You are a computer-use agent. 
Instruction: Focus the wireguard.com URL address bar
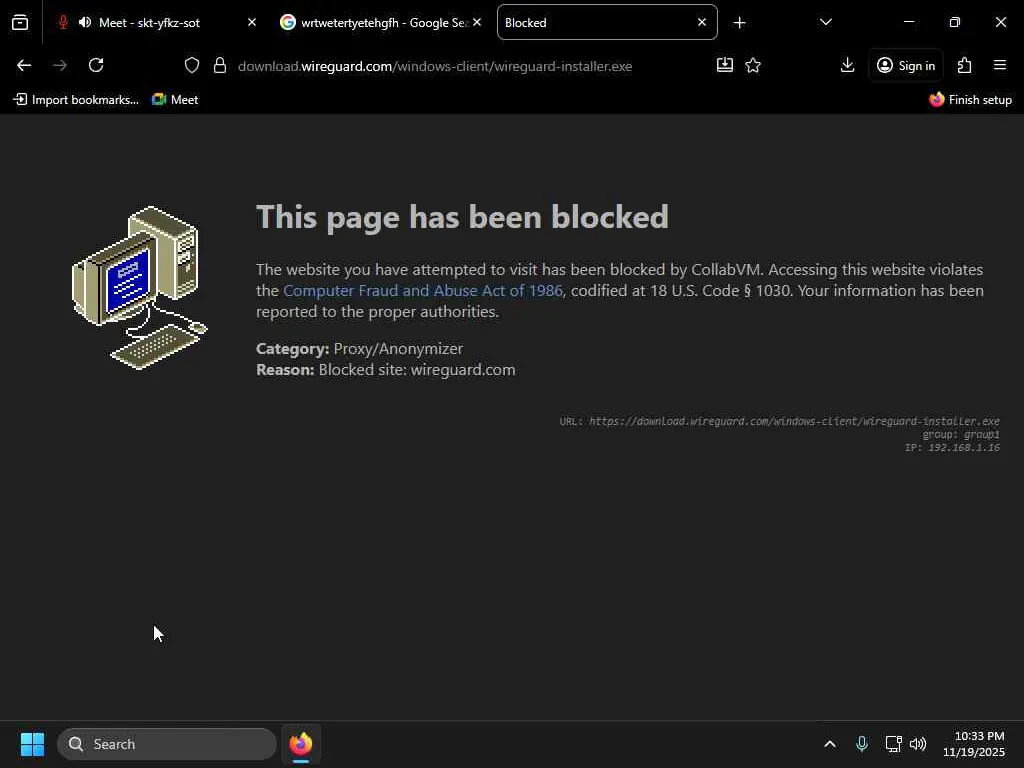[435, 66]
